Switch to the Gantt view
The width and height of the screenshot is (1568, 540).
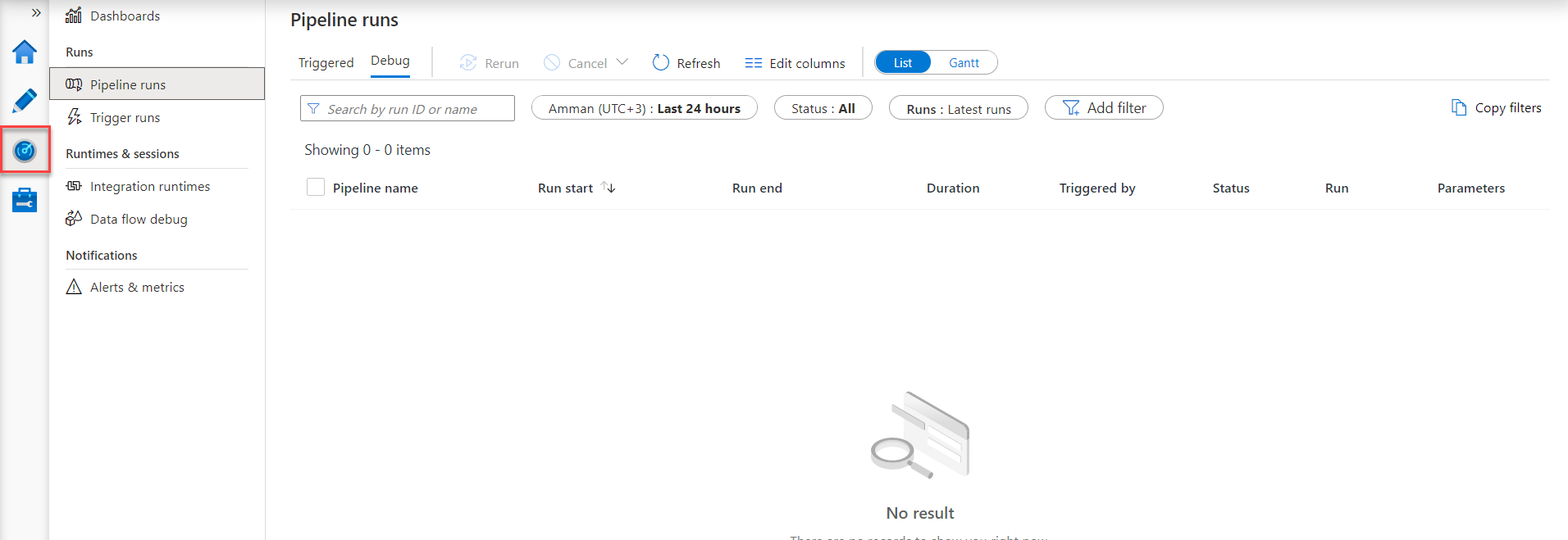(x=964, y=63)
